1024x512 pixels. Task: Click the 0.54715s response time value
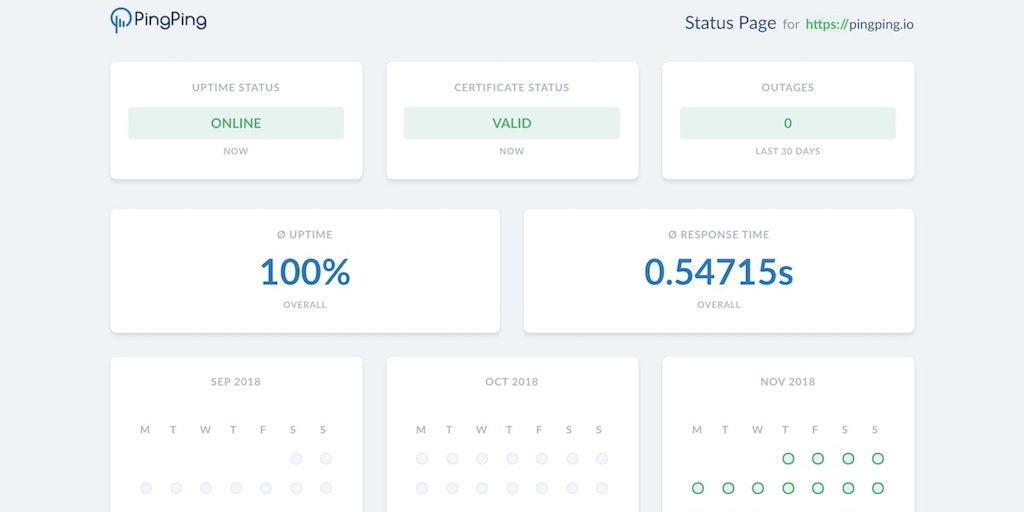718,272
